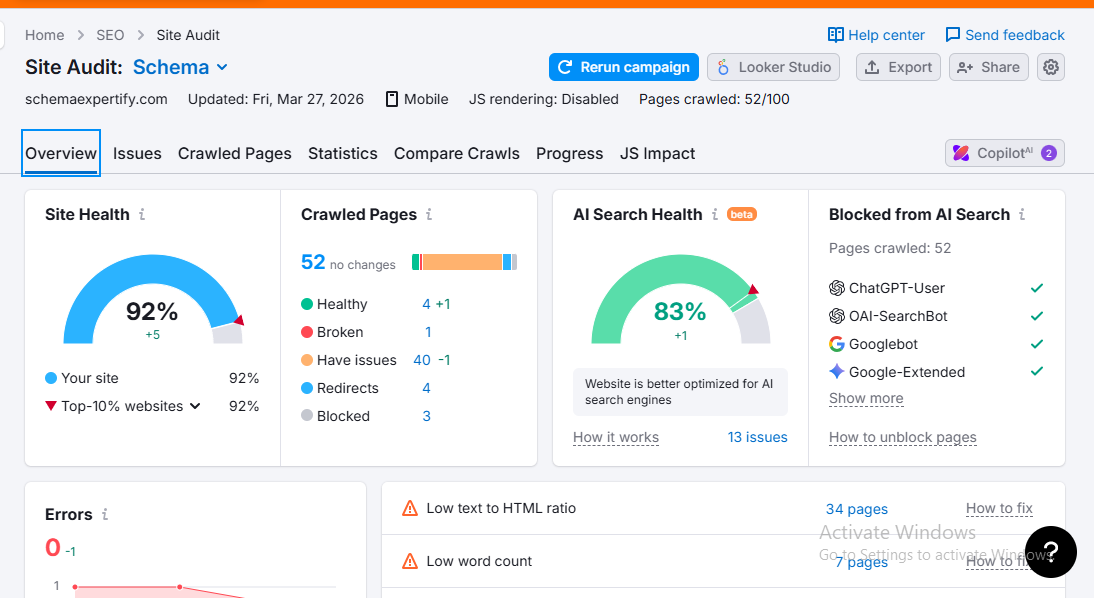Click the Errors count 0
The image size is (1094, 598).
pos(53,548)
